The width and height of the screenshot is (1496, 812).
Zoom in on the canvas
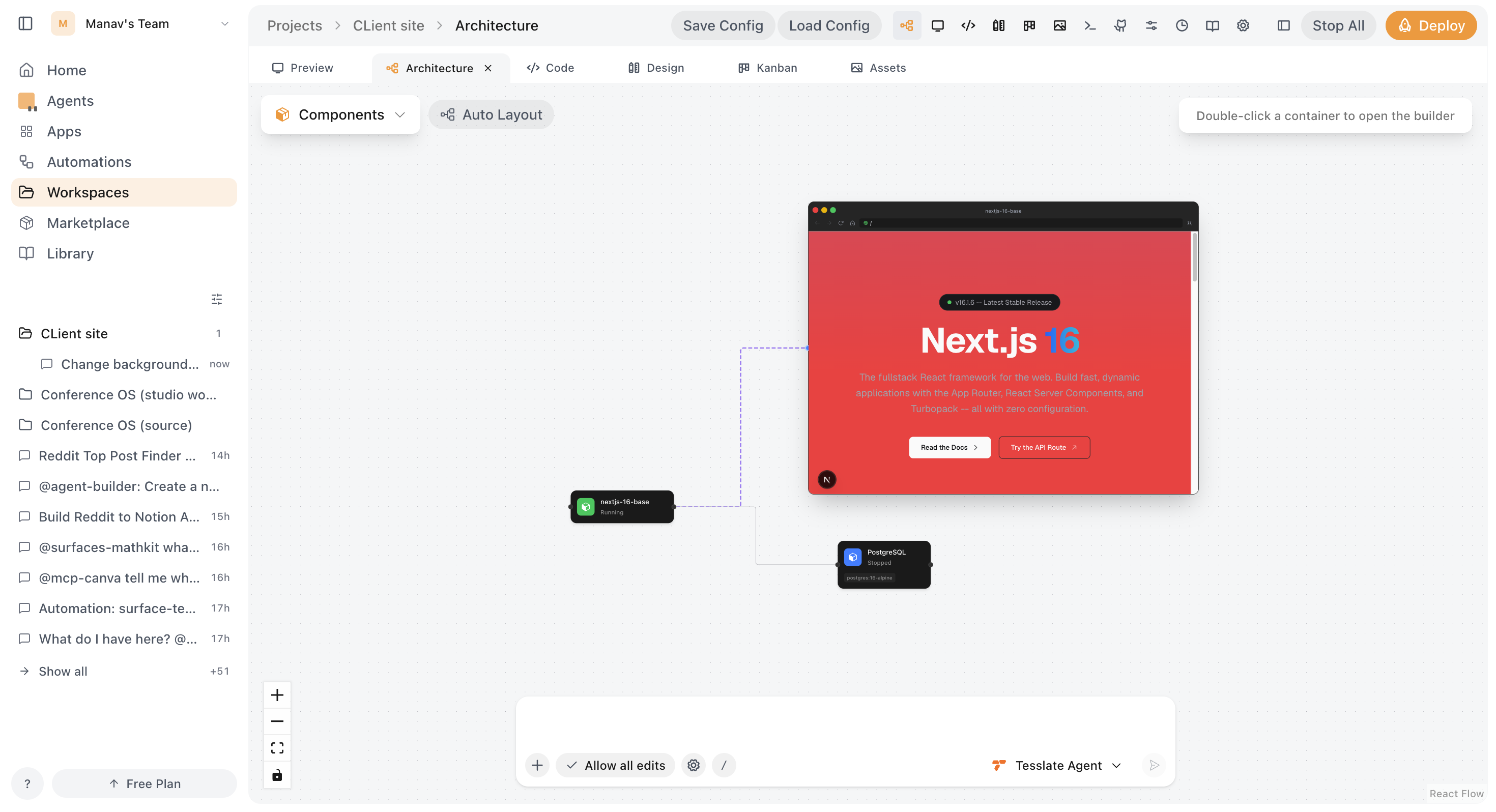(277, 695)
